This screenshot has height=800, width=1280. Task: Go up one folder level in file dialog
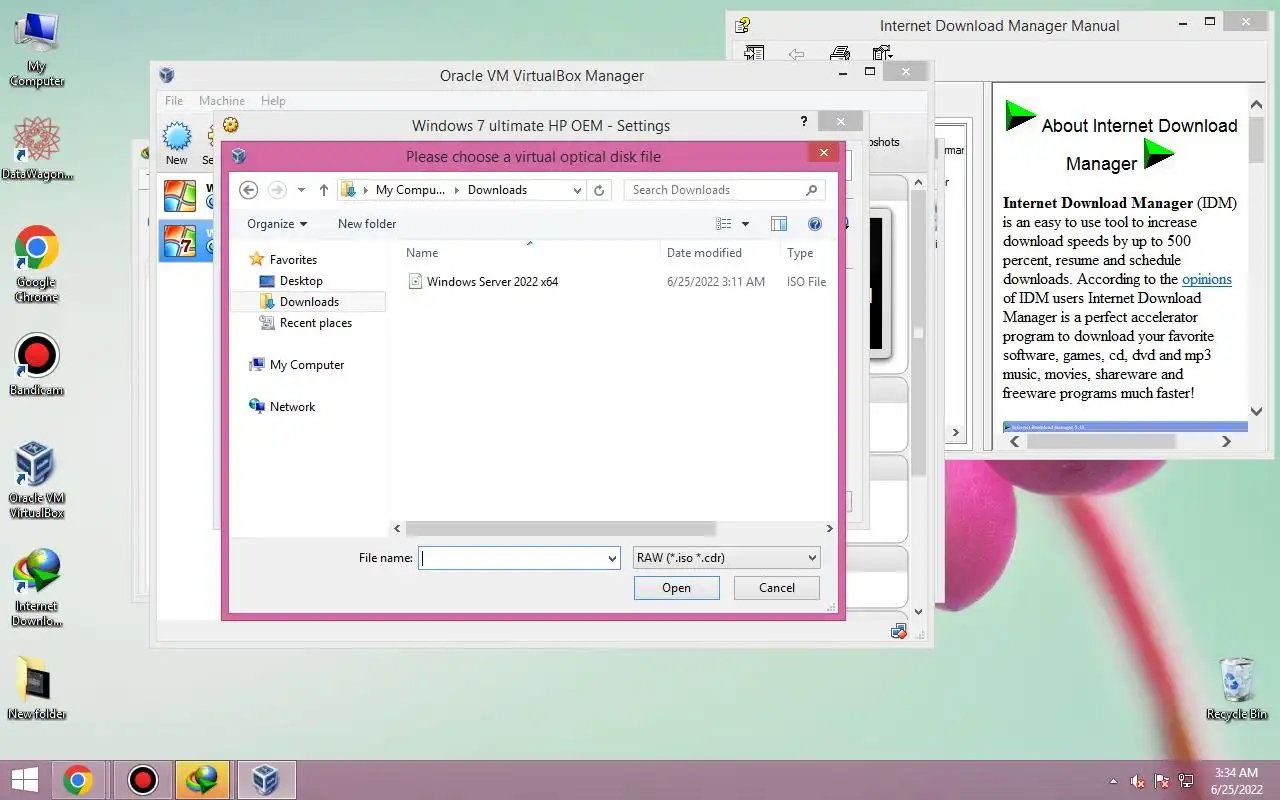pos(324,190)
